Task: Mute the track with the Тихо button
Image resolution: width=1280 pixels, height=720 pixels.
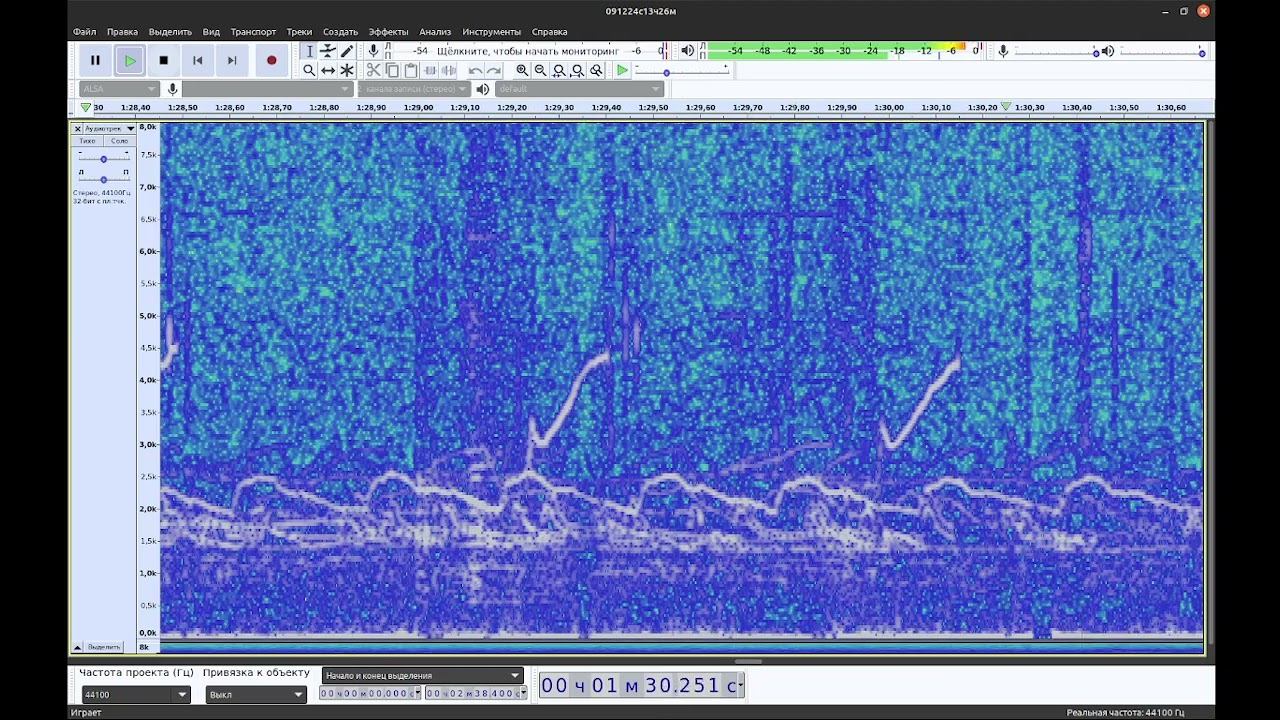Action: [x=88, y=141]
